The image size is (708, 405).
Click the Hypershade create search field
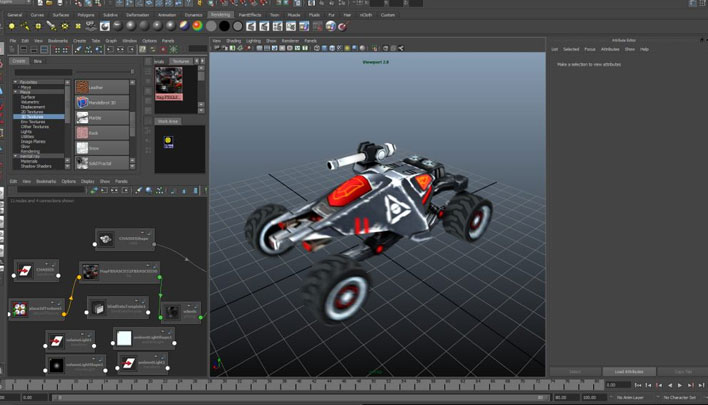pyautogui.click(x=43, y=72)
